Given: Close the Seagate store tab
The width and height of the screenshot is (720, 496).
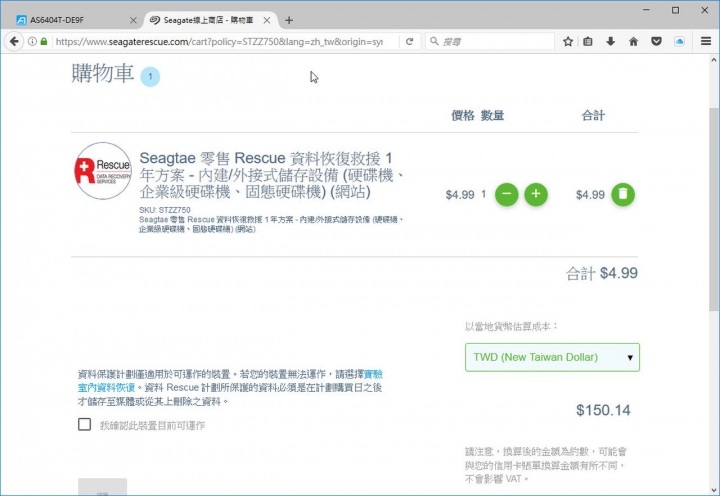Looking at the screenshot, I should pos(267,20).
